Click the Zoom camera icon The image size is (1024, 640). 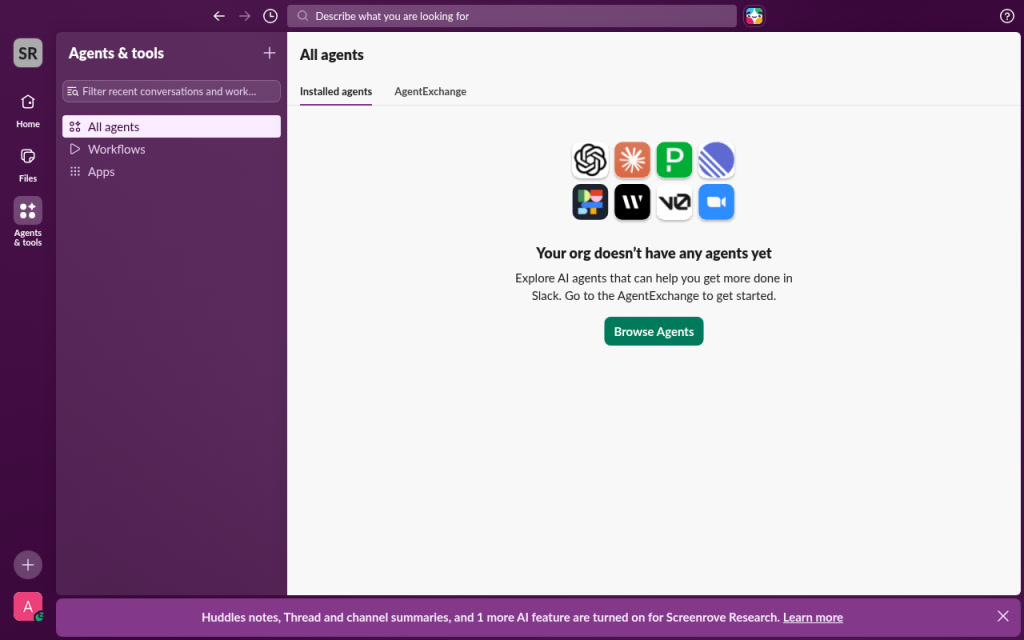point(716,202)
